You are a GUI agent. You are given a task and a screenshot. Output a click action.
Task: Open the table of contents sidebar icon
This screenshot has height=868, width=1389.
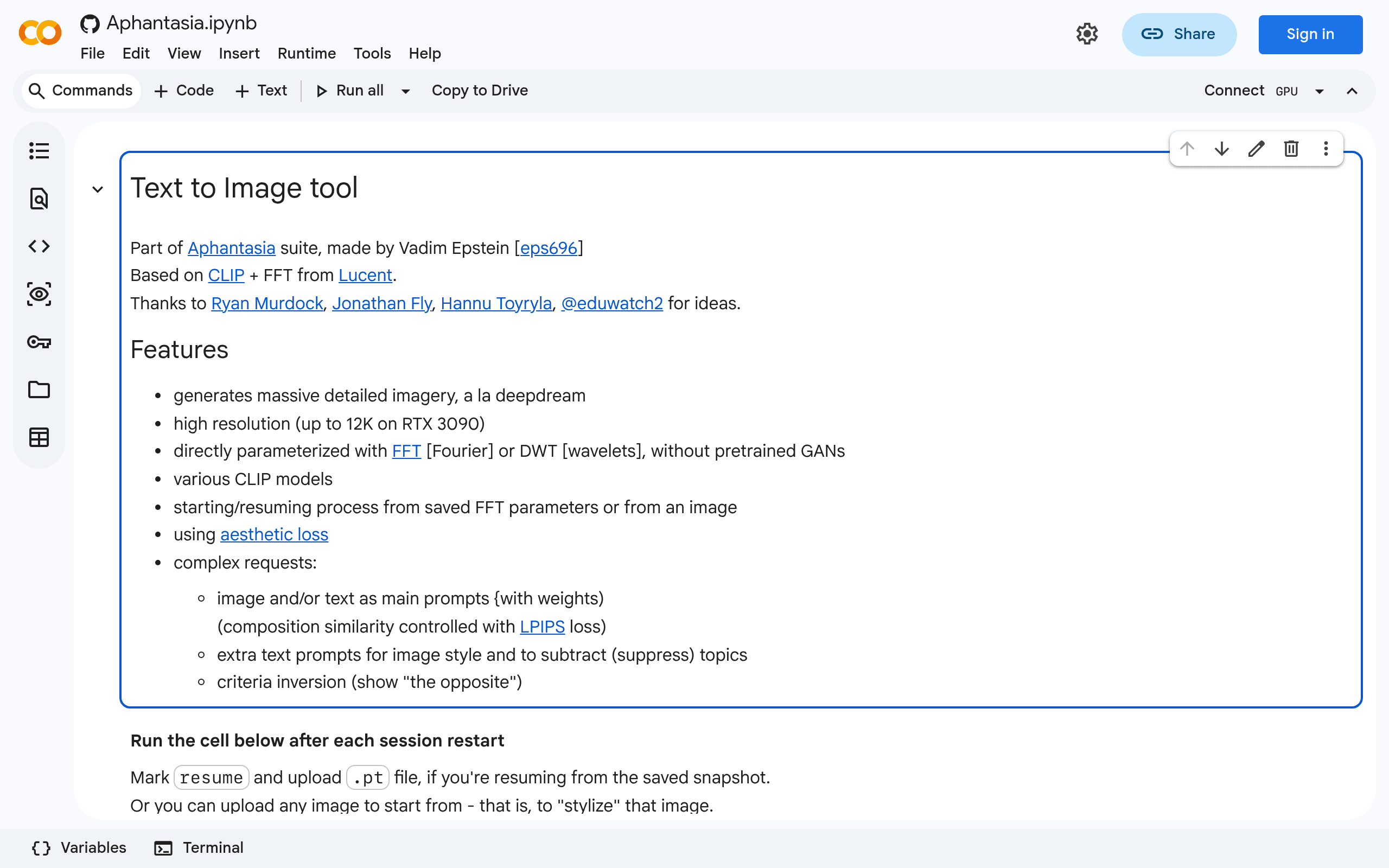[39, 151]
